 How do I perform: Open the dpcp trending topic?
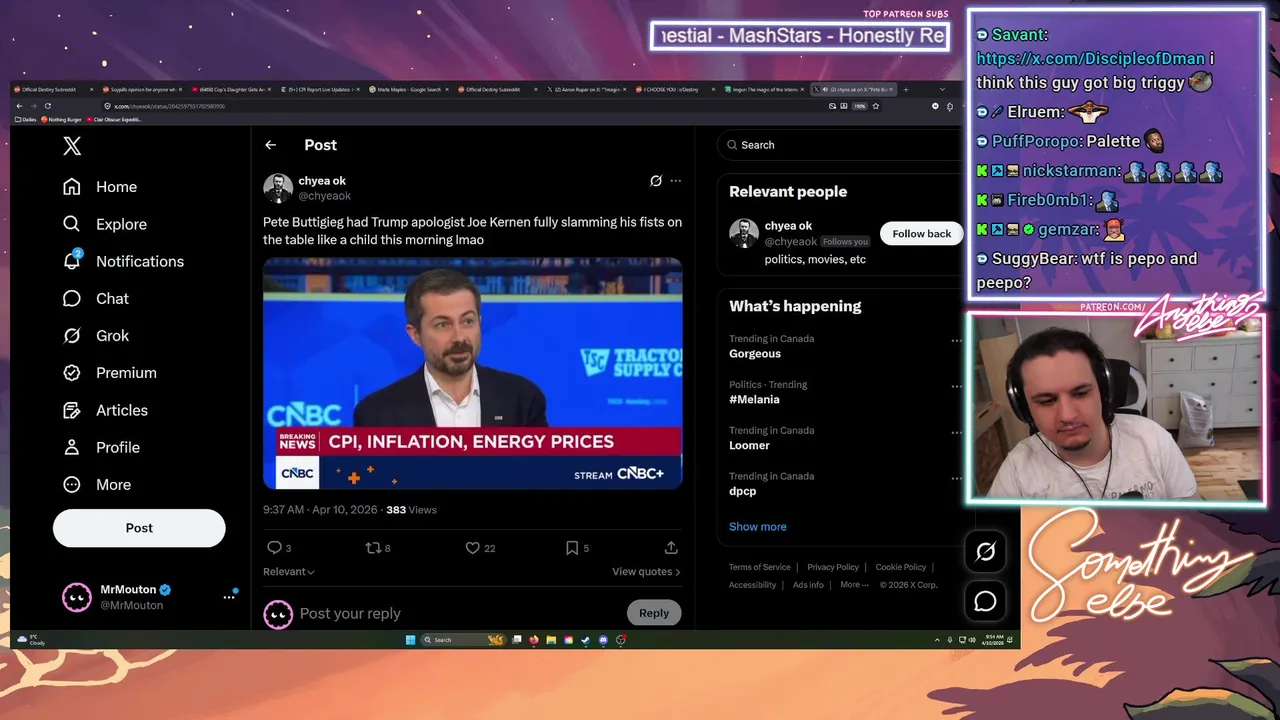(x=743, y=492)
